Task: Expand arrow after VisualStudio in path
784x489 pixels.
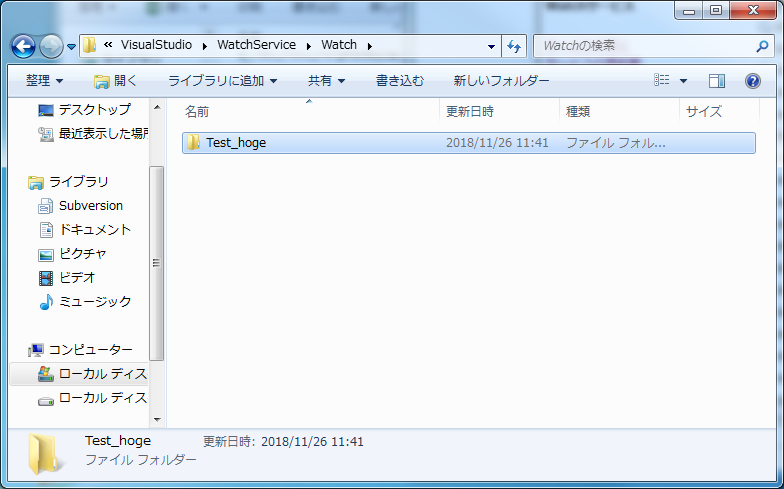Action: [205, 46]
